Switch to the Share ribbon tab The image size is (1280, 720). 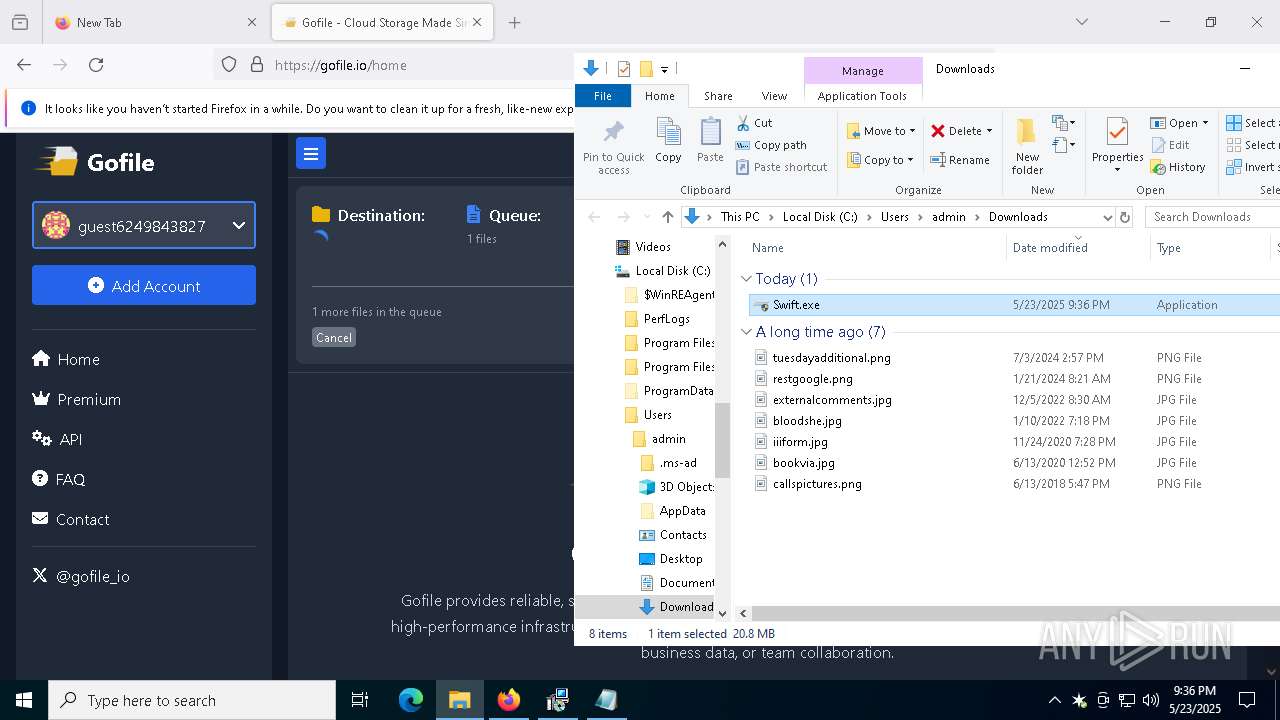718,96
